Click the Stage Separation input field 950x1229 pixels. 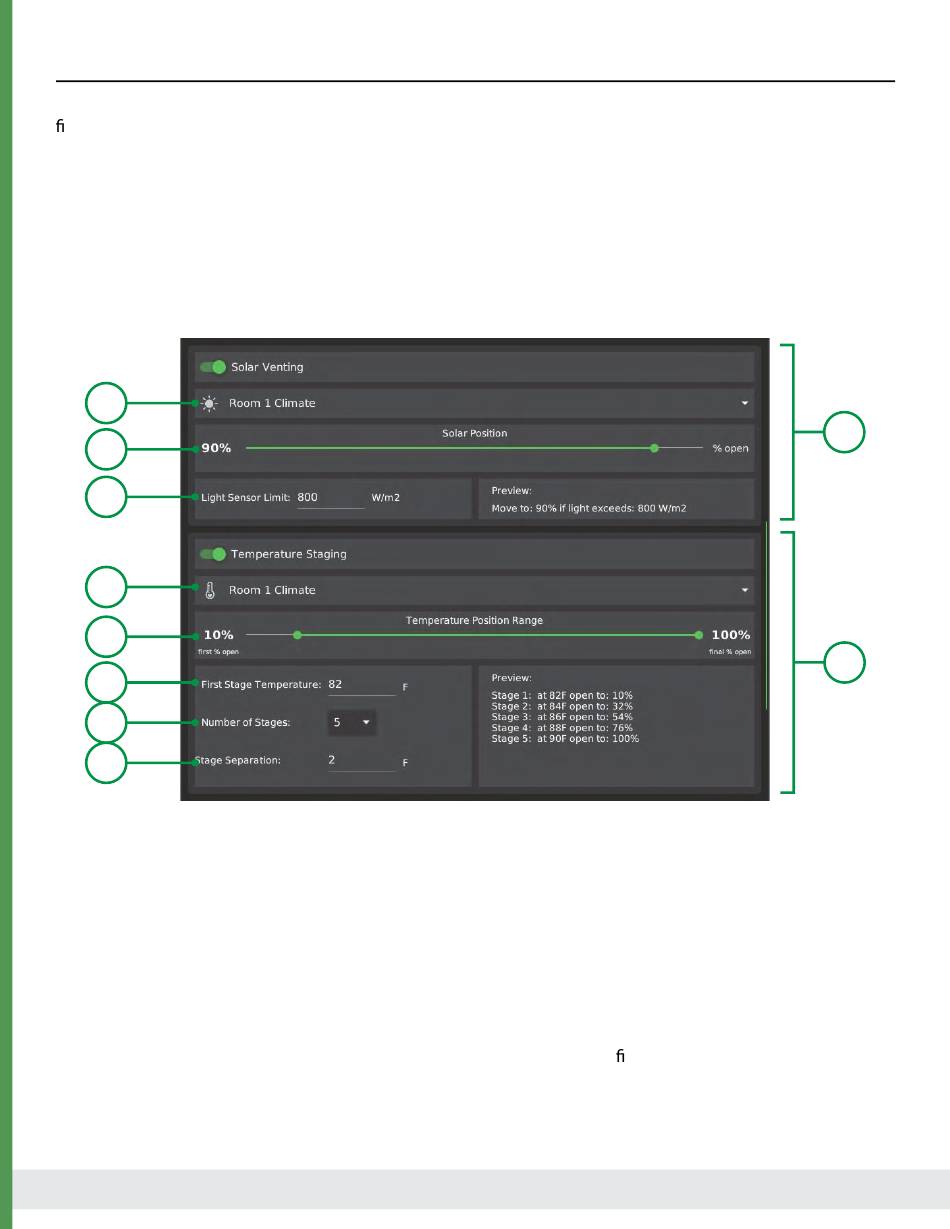click(x=361, y=760)
